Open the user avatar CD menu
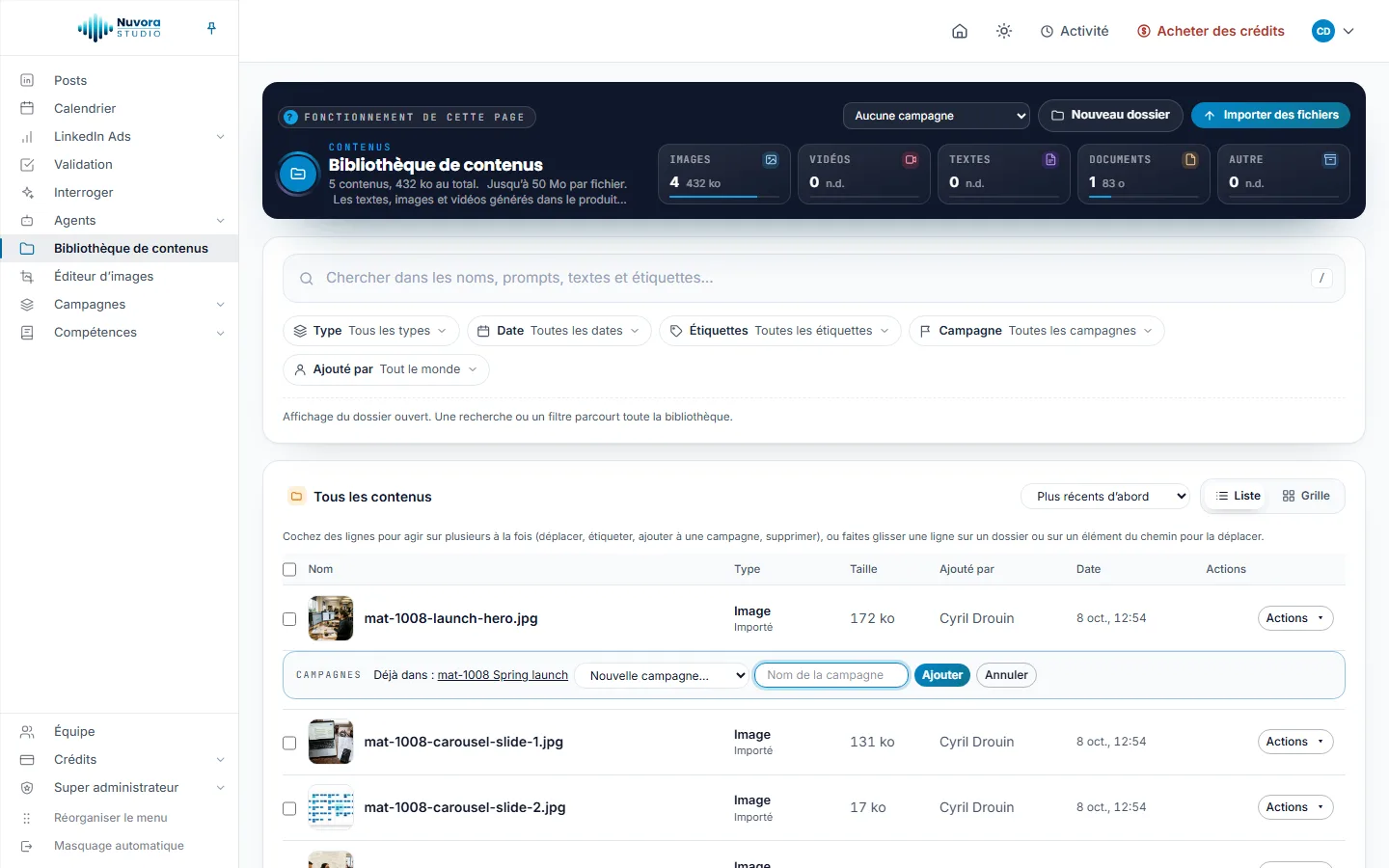Image resolution: width=1389 pixels, height=868 pixels. [x=1333, y=31]
